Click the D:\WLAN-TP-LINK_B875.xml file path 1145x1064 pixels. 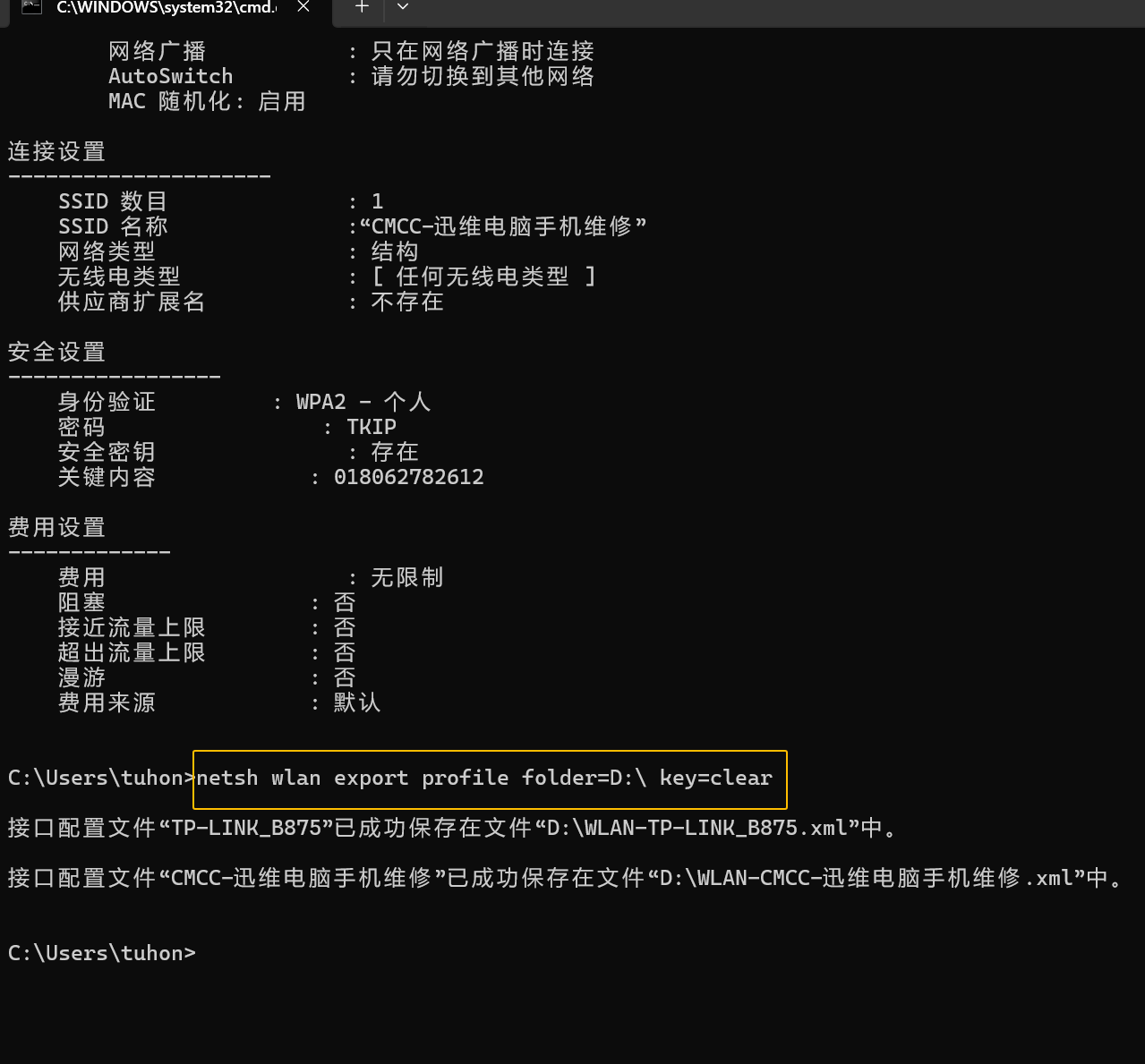coord(696,828)
